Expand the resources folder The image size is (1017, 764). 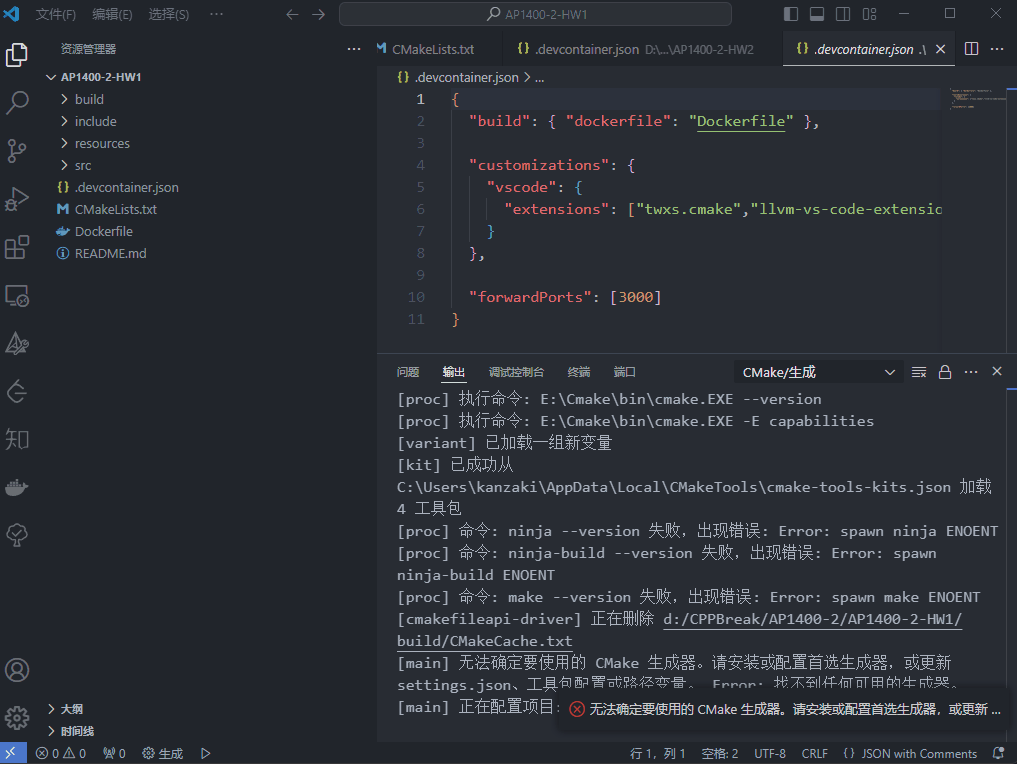point(102,143)
